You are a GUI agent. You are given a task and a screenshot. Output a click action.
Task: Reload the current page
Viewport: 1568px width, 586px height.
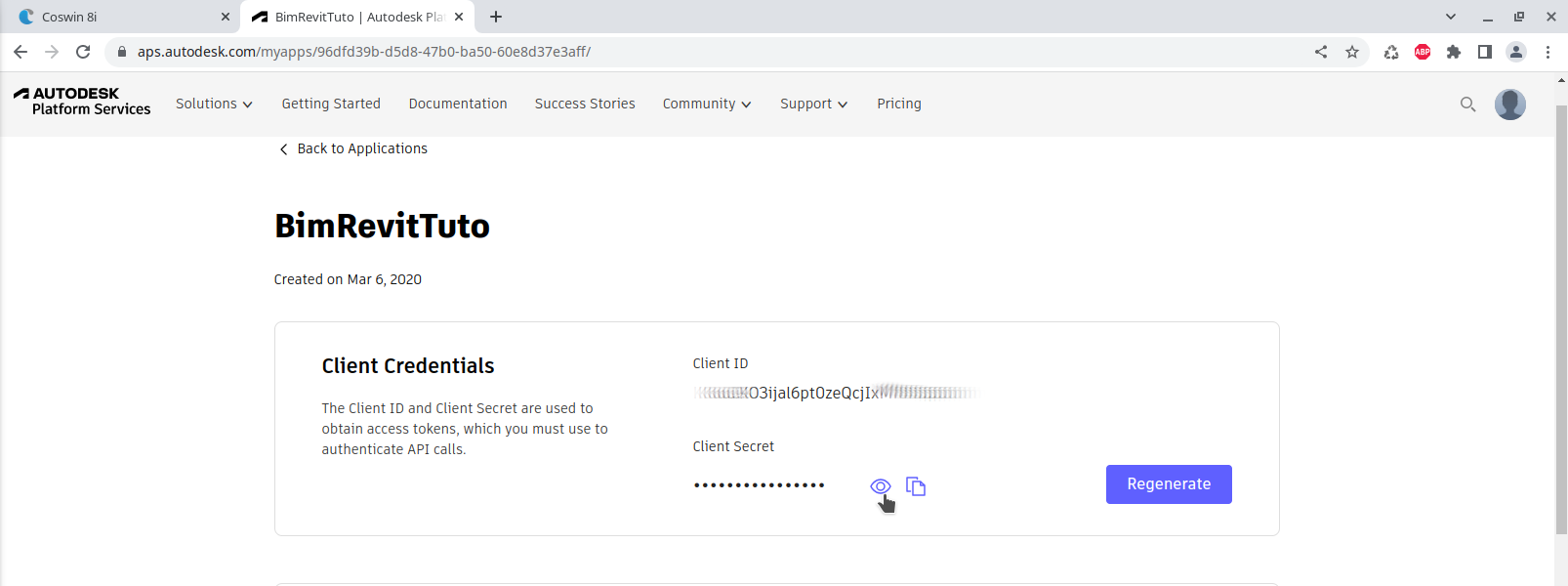pos(83,52)
